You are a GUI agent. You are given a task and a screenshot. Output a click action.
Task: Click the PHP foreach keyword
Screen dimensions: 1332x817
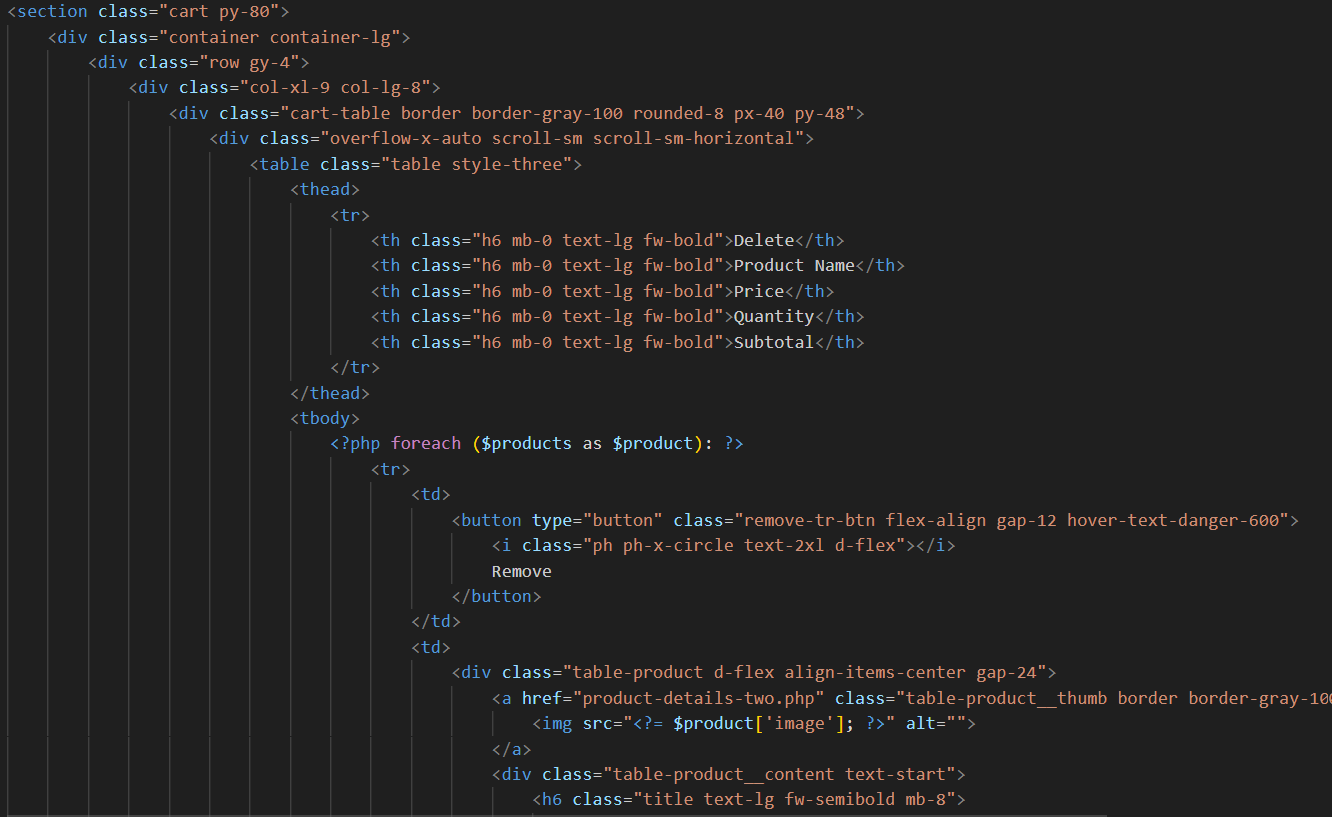pyautogui.click(x=426, y=442)
